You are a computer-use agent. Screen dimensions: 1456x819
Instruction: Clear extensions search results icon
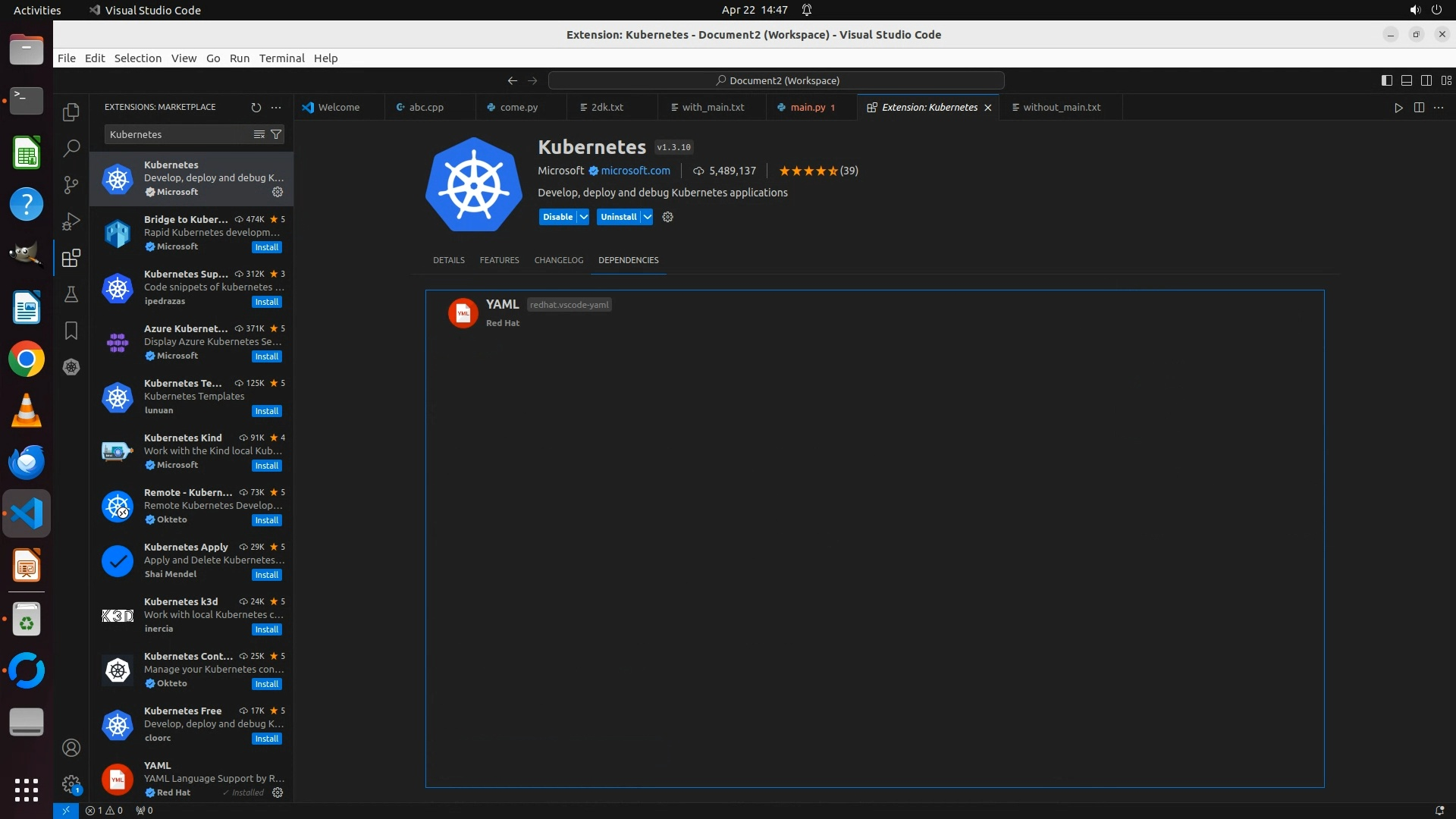pyautogui.click(x=259, y=134)
